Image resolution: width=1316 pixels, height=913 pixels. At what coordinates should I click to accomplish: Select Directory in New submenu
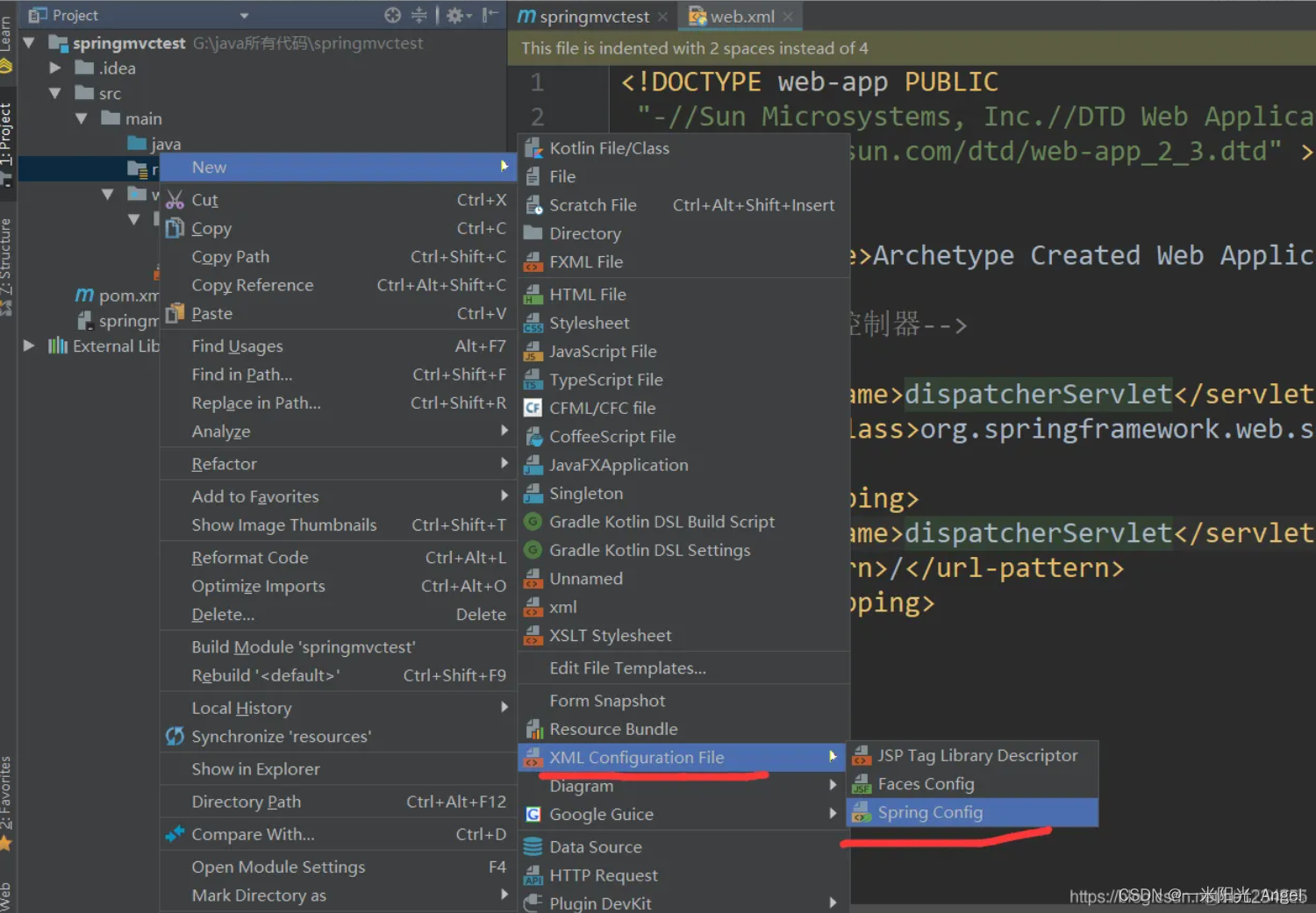click(683, 233)
